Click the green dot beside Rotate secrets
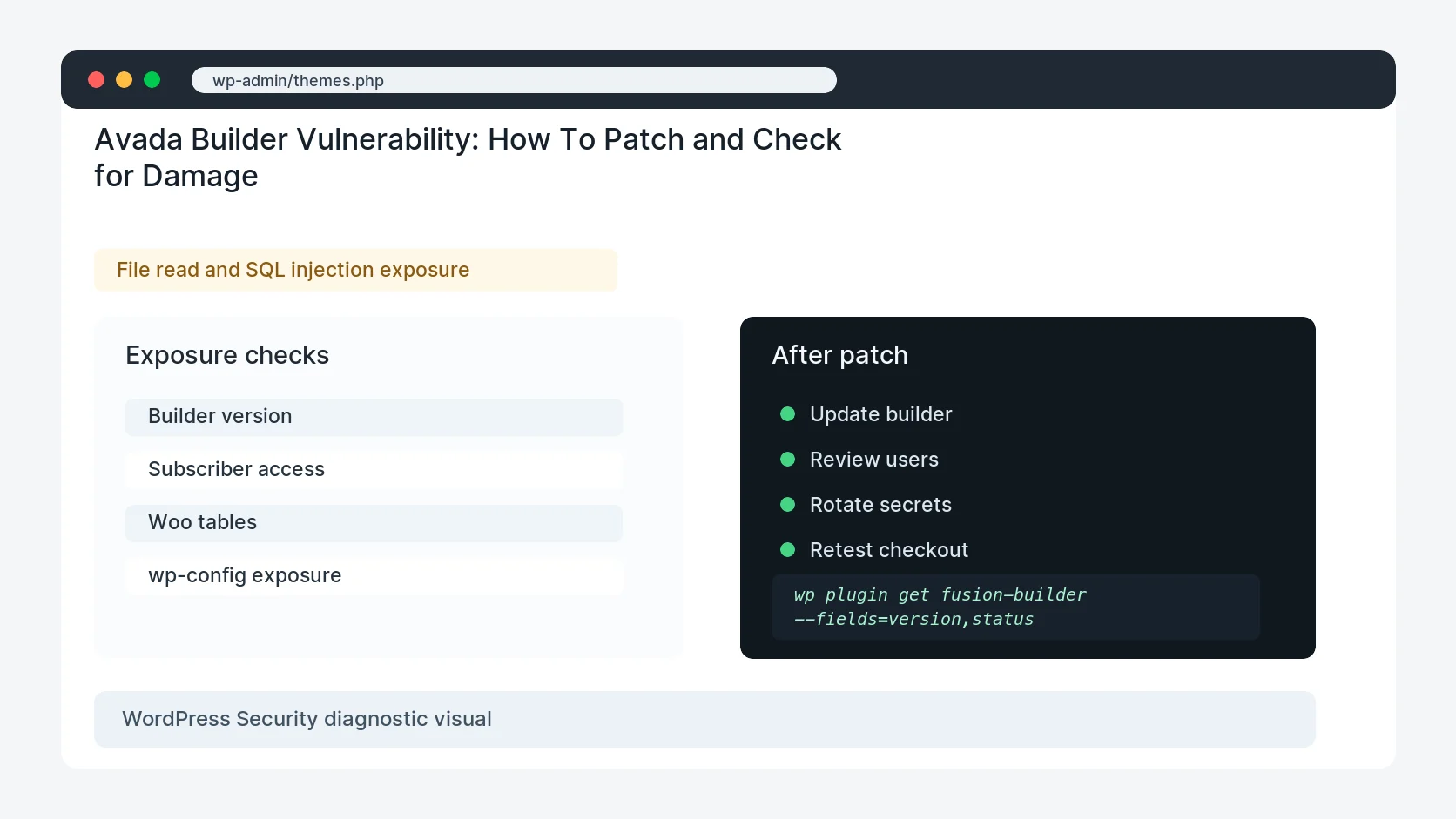Viewport: 1456px width, 819px height. point(788,505)
